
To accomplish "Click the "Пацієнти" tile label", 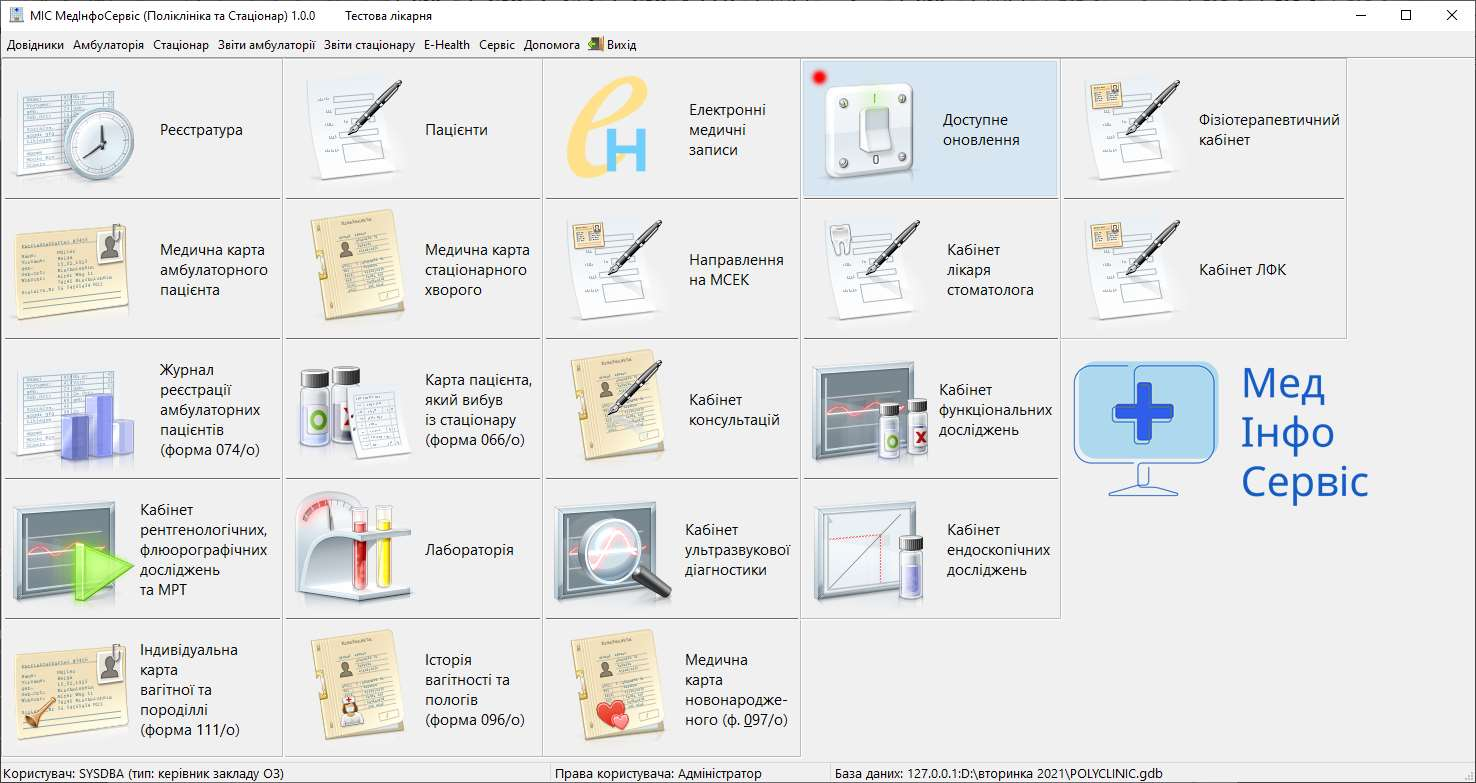I will 456,130.
